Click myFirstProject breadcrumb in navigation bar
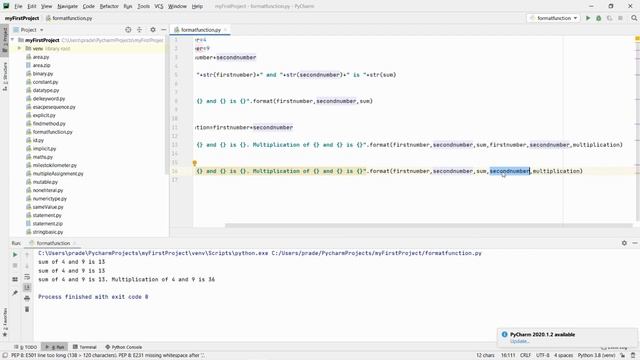The image size is (640, 360). tap(22, 18)
